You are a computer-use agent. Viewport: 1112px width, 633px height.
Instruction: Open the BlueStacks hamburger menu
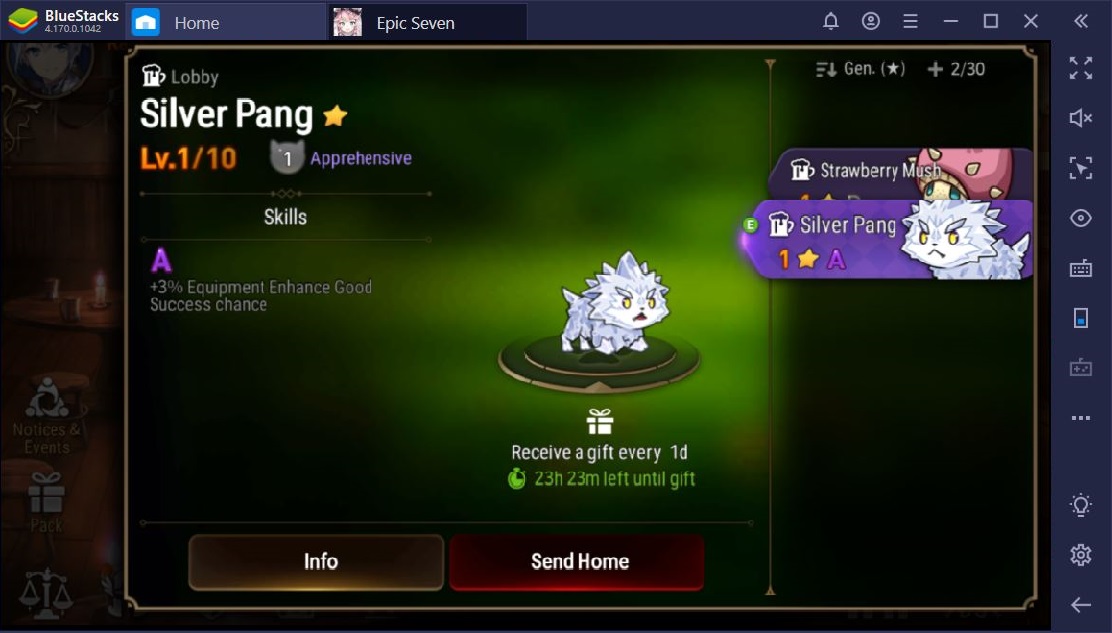click(x=911, y=21)
